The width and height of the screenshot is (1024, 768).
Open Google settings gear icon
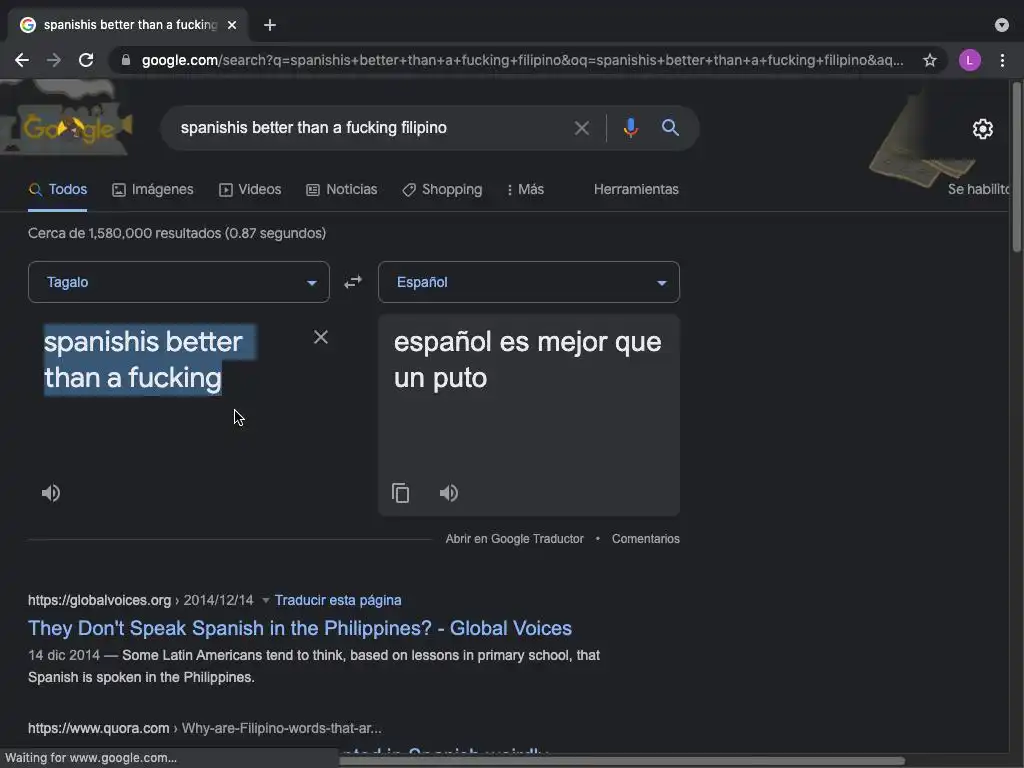[x=982, y=129]
